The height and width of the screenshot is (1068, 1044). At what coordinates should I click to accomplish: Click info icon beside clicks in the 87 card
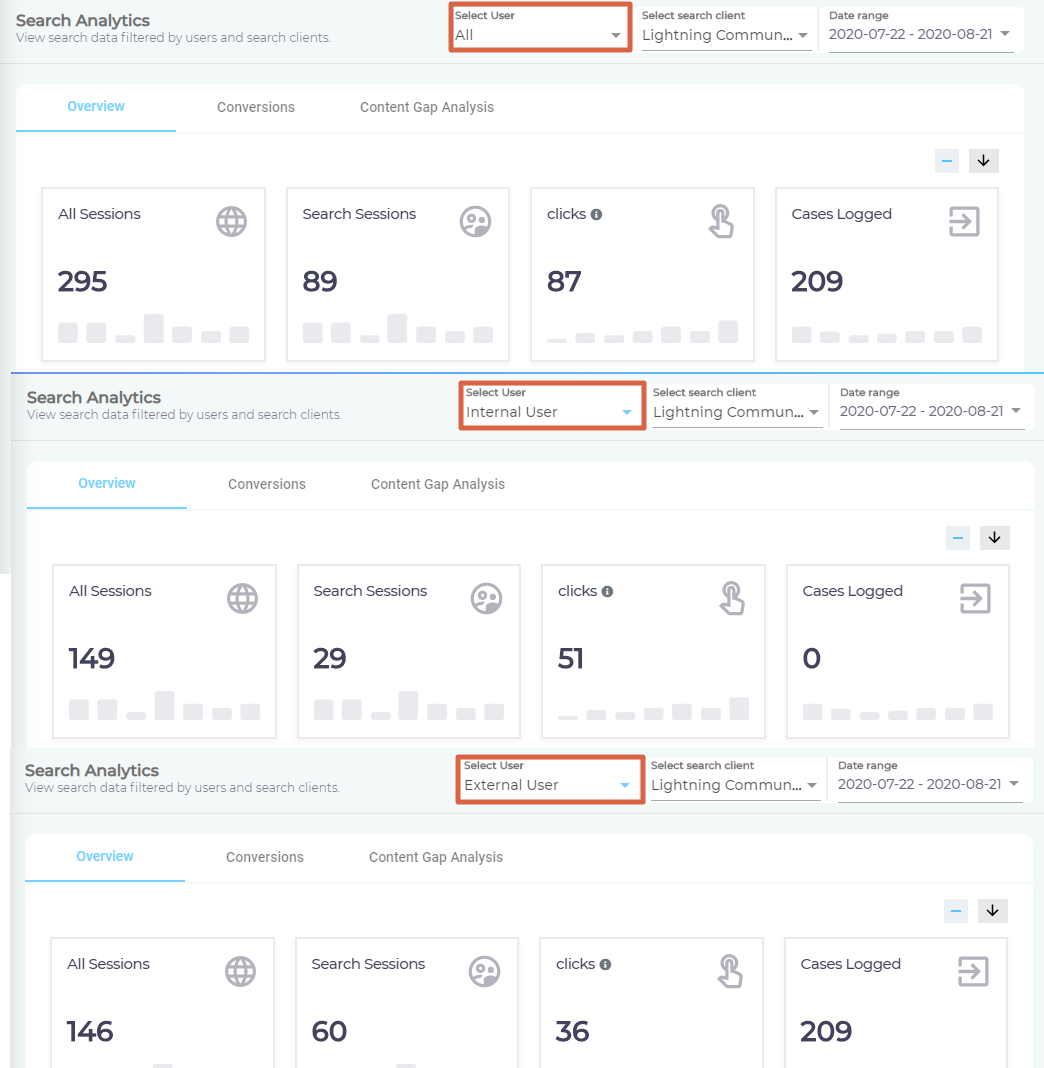coord(596,215)
